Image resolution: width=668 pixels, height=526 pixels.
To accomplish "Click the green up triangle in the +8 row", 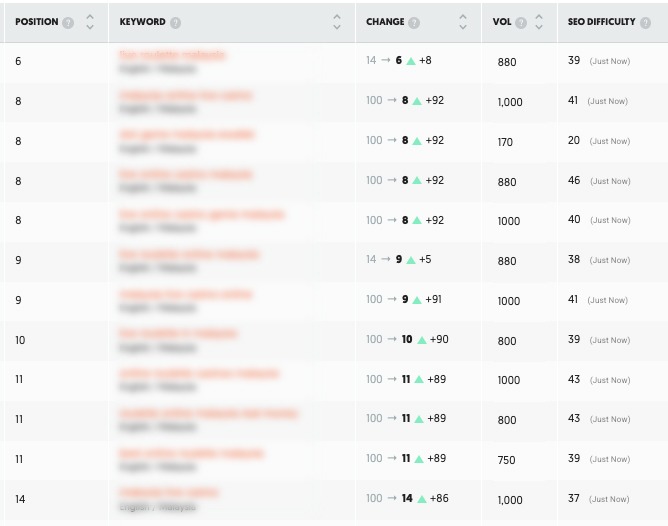I will (411, 61).
